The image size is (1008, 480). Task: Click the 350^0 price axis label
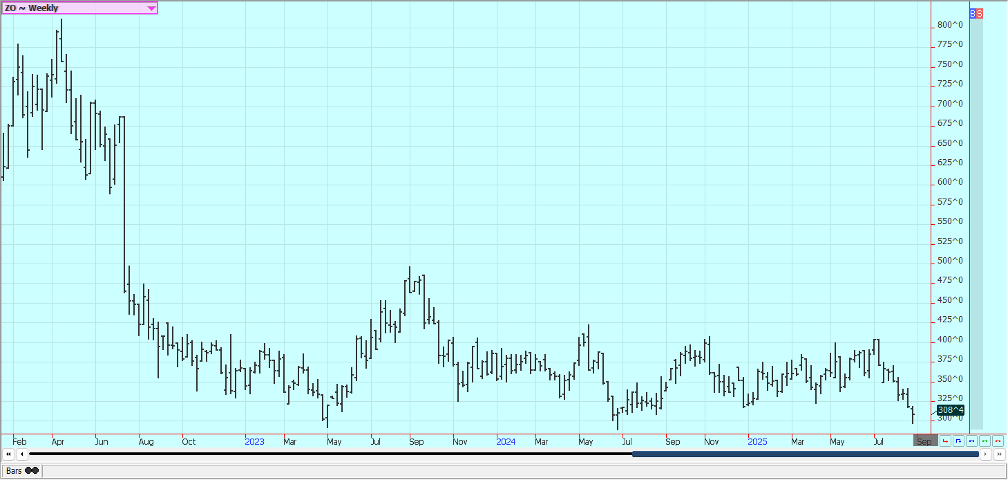click(x=951, y=378)
